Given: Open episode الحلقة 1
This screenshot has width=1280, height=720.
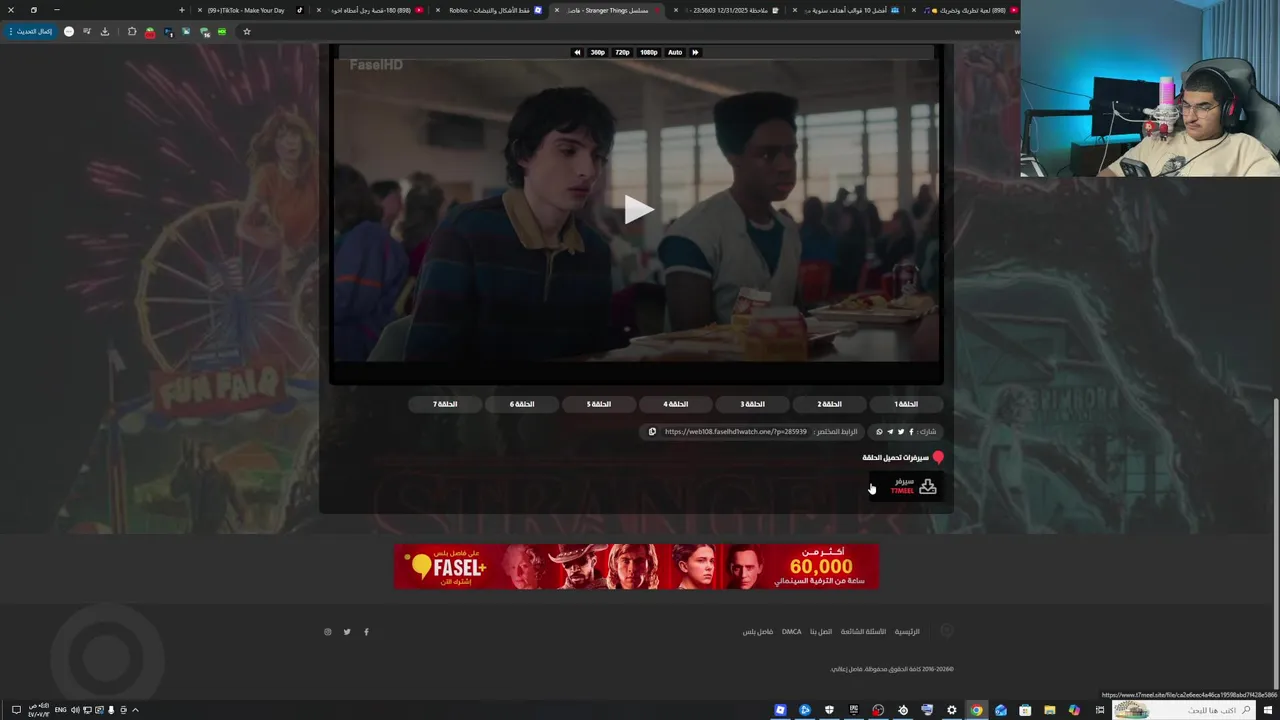Looking at the screenshot, I should click(906, 404).
